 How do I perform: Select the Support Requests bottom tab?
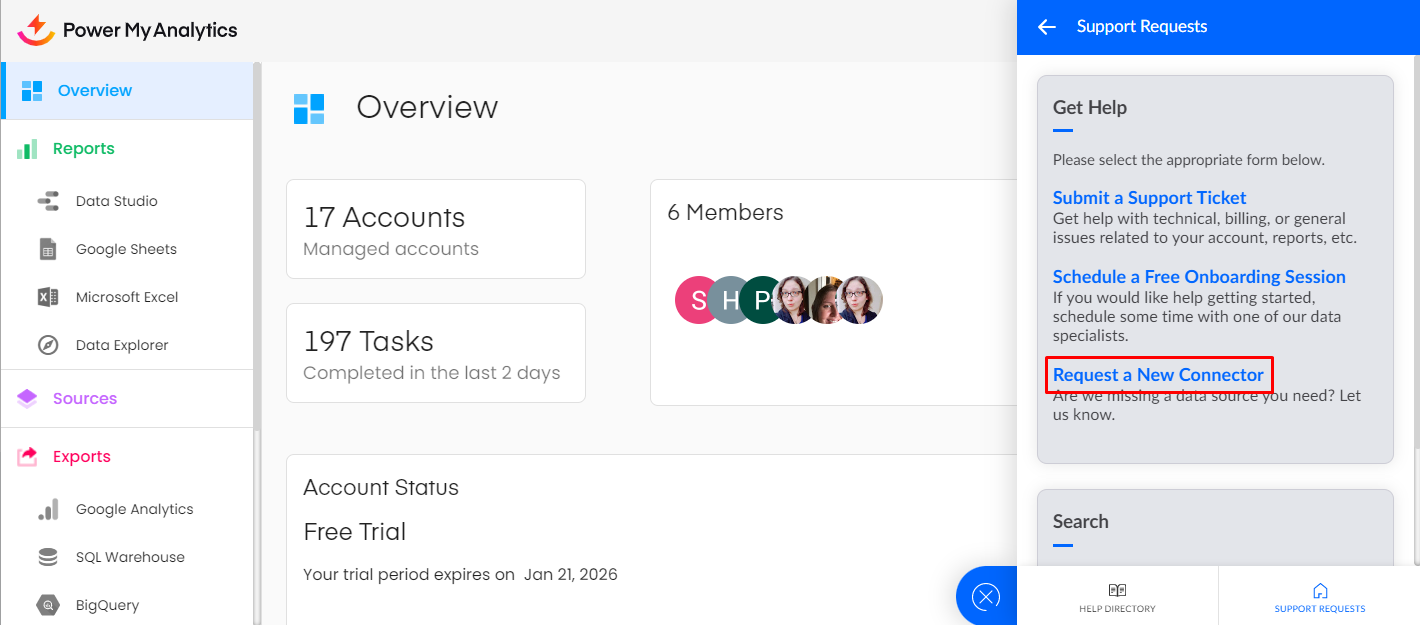point(1319,597)
